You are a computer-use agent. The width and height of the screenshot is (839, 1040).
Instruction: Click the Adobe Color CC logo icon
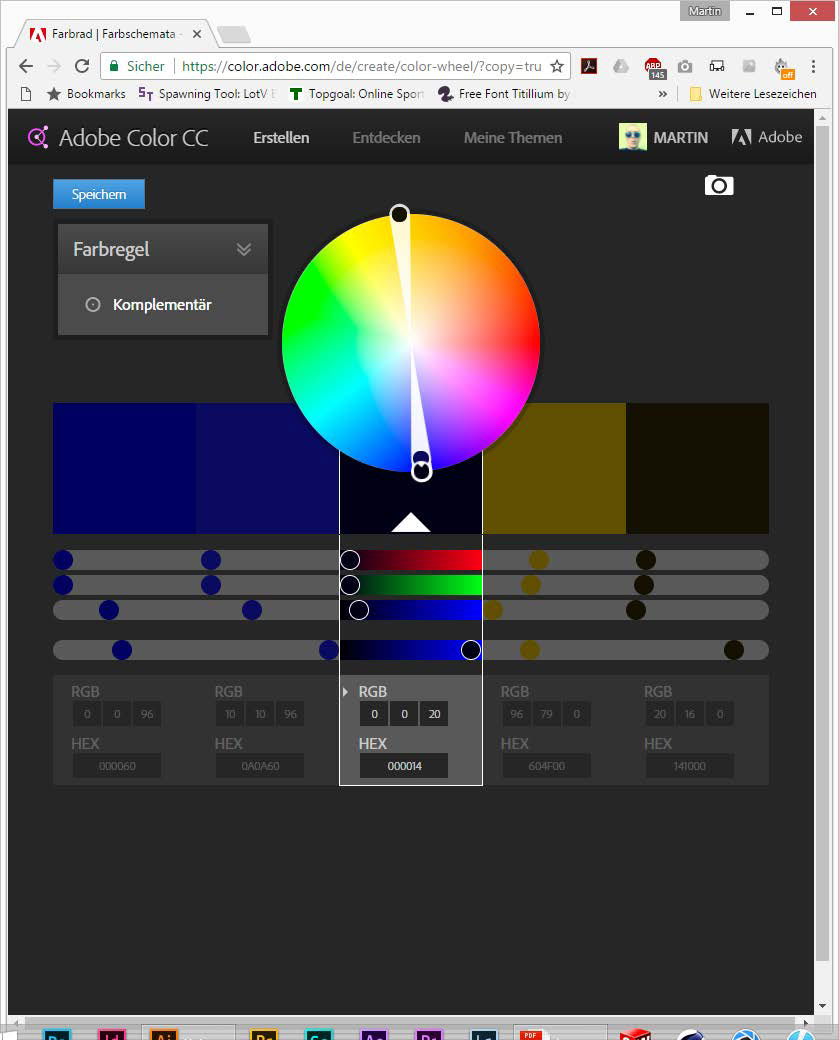(38, 137)
